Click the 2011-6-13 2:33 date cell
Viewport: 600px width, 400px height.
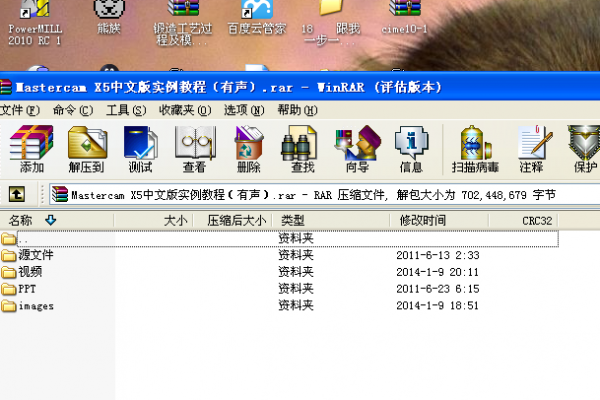click(438, 255)
